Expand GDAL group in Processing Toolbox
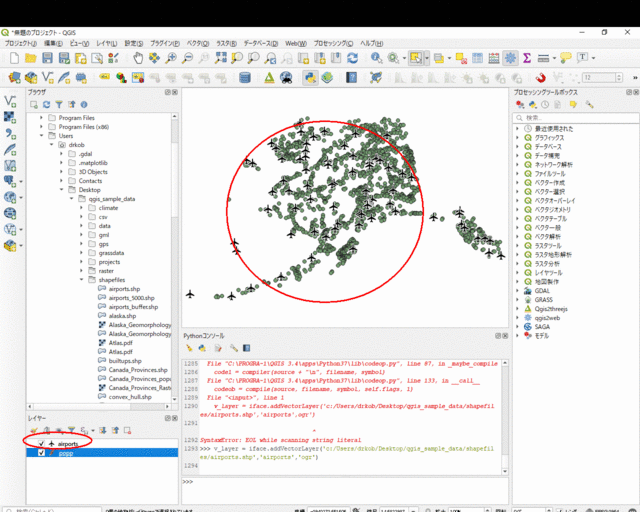640x512 pixels. pos(518,291)
